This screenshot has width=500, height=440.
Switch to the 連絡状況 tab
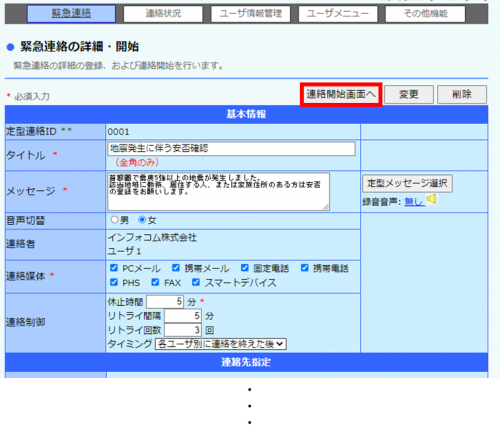coord(163,14)
